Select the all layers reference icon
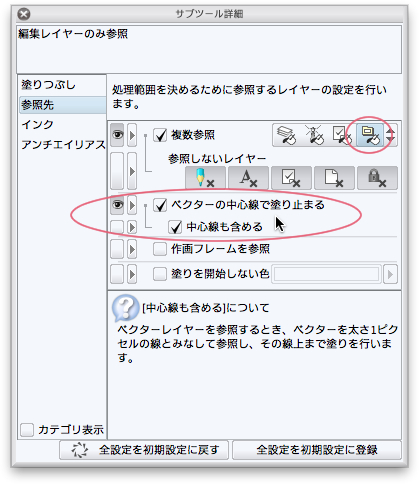Image resolution: width=419 pixels, height=484 pixels. click(287, 135)
